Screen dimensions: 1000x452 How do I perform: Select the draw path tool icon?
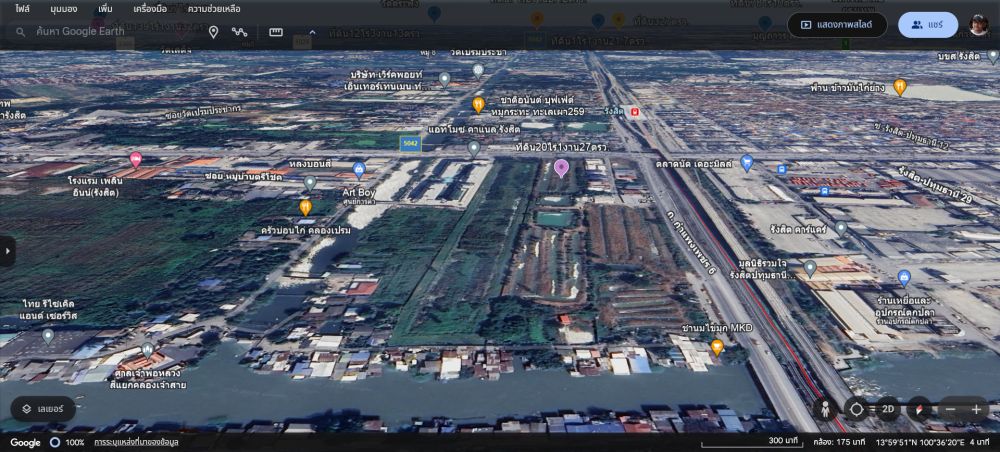point(240,32)
